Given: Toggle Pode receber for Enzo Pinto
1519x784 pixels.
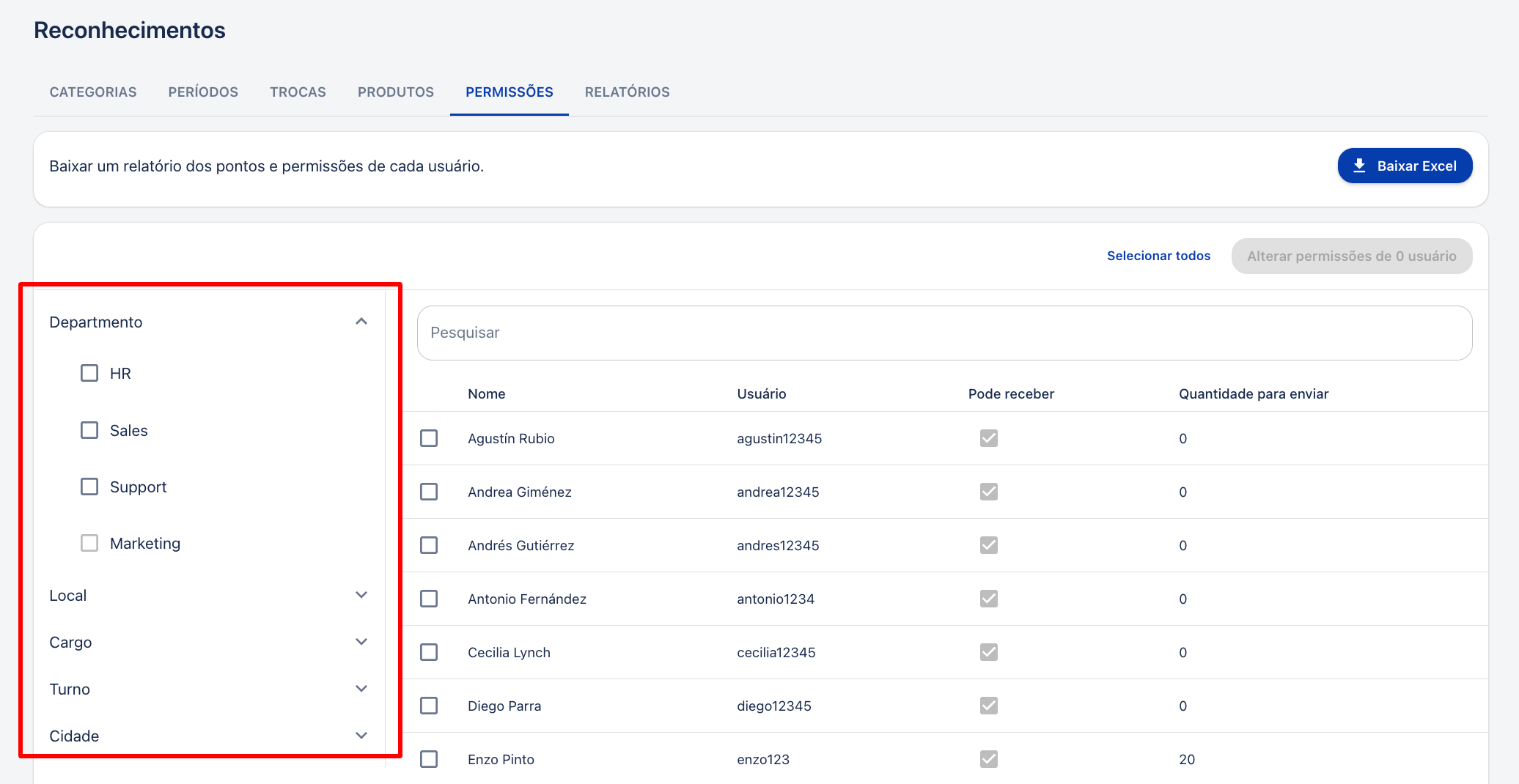Looking at the screenshot, I should [x=989, y=759].
